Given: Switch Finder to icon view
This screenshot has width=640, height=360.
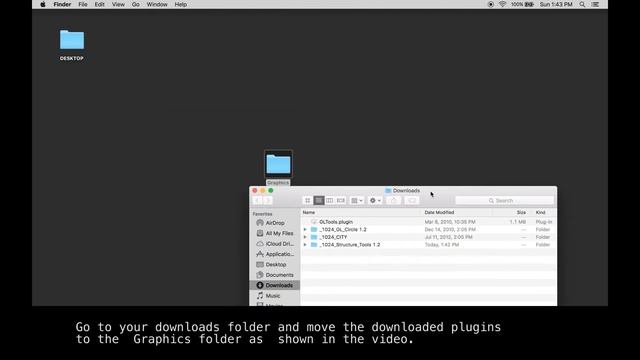Looking at the screenshot, I should coord(308,200).
